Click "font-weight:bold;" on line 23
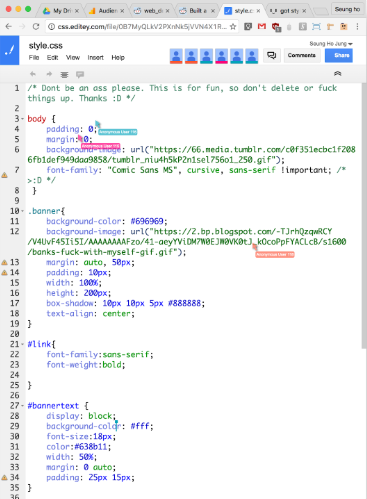This screenshot has width=367, height=499. pos(86,365)
